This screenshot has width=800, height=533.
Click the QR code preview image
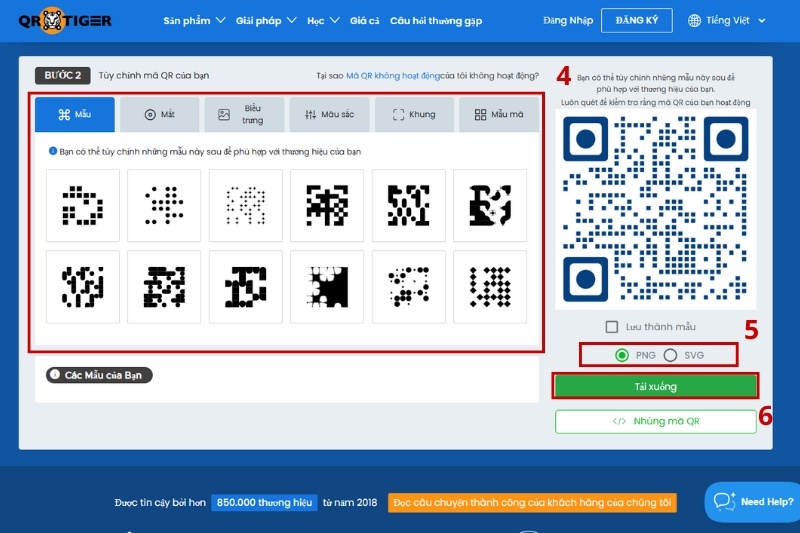click(656, 209)
